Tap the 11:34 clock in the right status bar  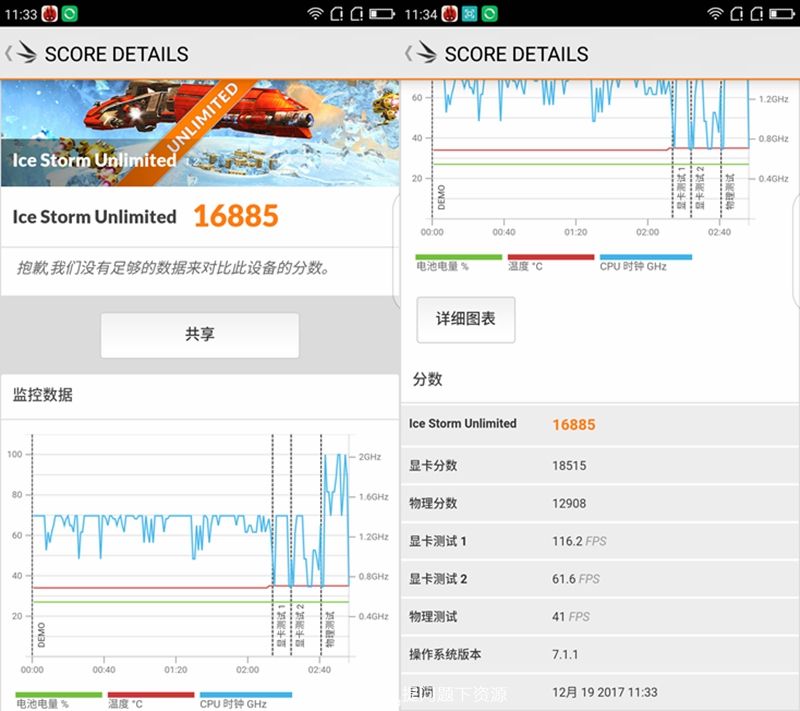click(420, 14)
